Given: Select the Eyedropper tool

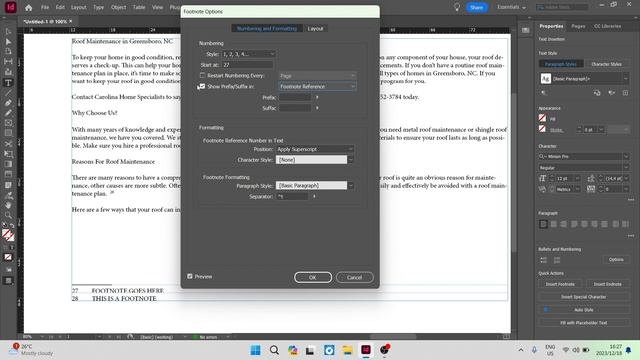Looking at the screenshot, I should tap(8, 195).
